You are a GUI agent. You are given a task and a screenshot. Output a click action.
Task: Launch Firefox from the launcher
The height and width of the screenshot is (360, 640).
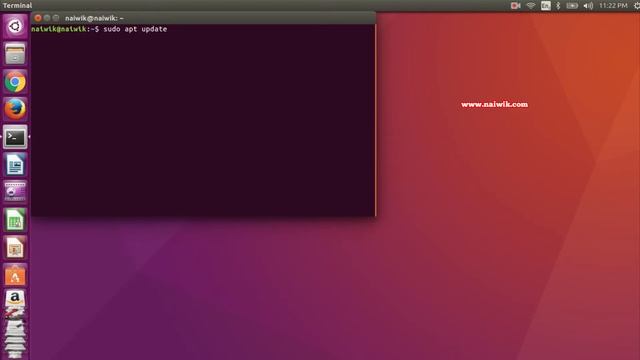[x=15, y=109]
